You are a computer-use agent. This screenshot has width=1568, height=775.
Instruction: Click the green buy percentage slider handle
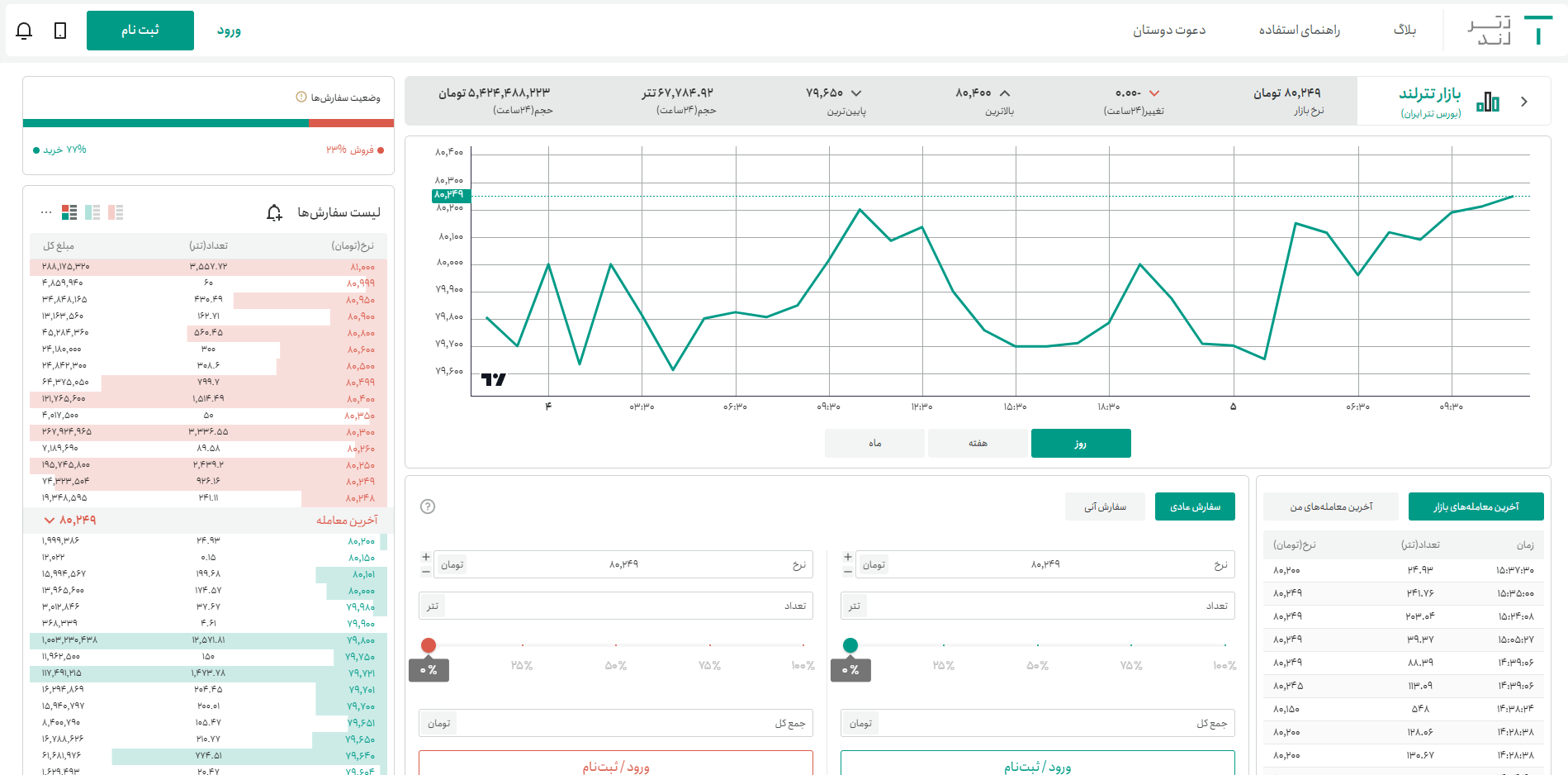850,645
